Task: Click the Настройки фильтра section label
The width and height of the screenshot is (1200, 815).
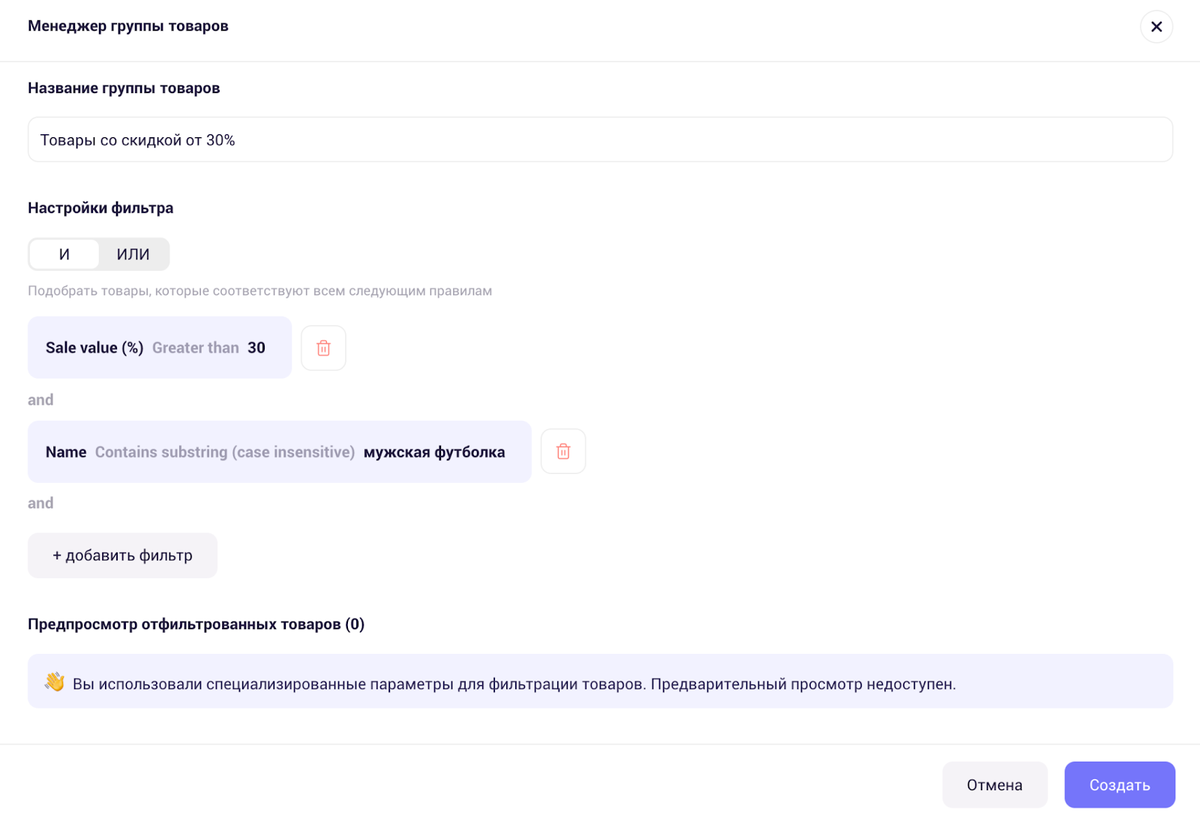Action: [x=100, y=208]
